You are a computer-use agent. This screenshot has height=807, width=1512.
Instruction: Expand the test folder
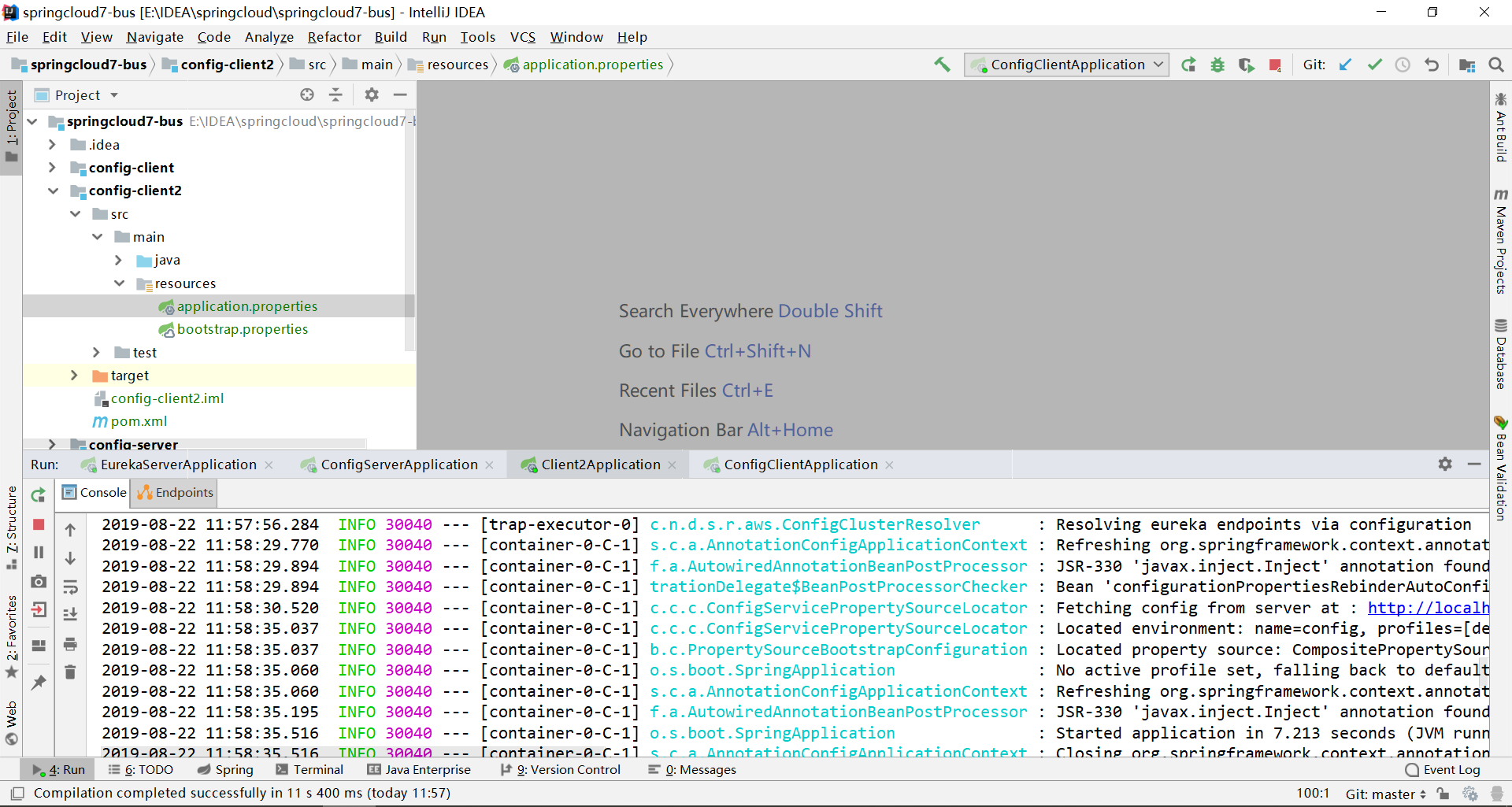(96, 353)
